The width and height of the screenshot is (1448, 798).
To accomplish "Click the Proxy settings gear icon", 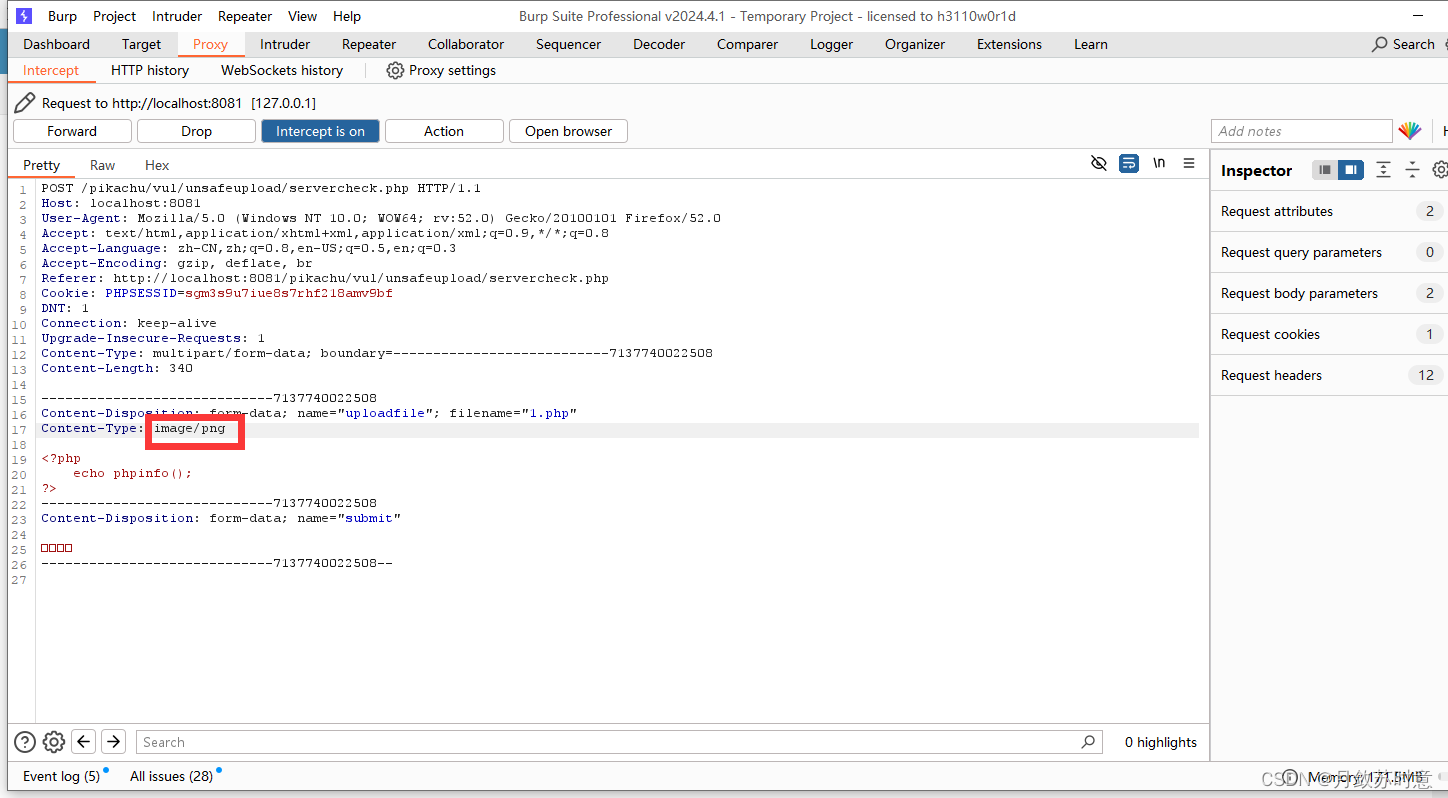I will pos(395,70).
